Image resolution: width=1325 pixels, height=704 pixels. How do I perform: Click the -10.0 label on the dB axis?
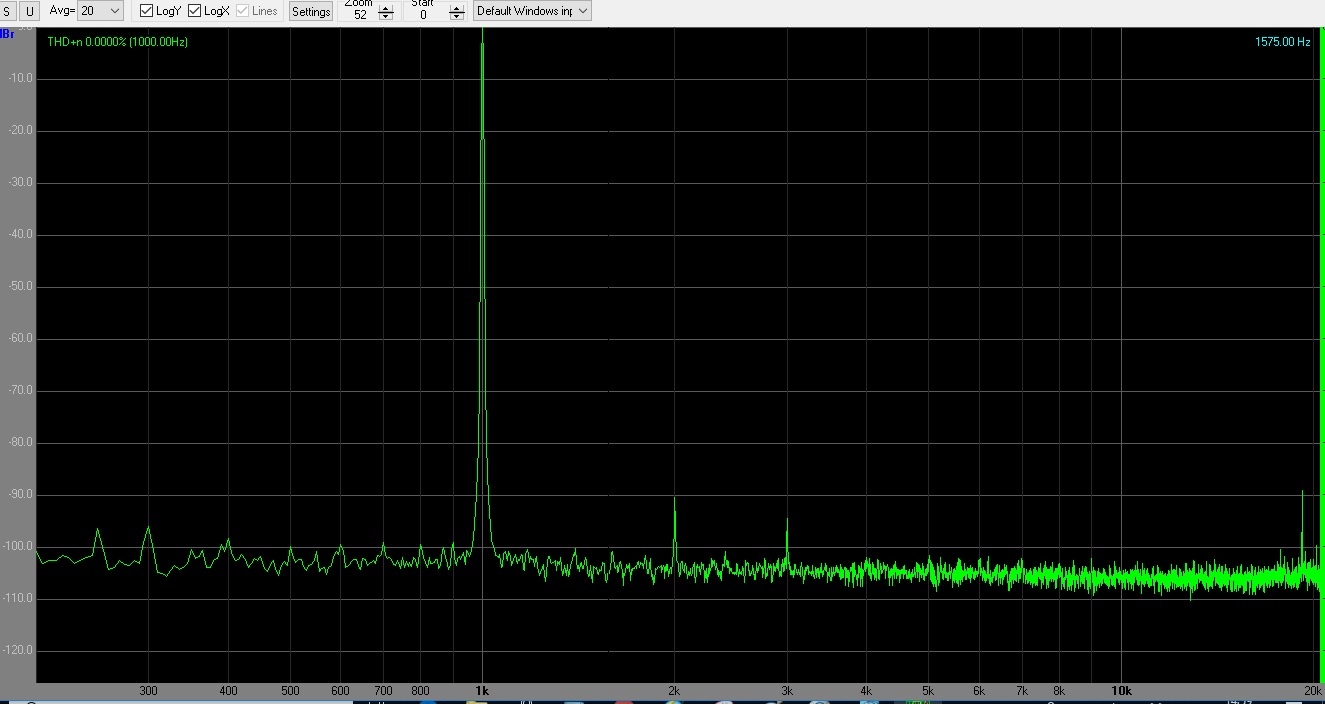pyautogui.click(x=19, y=78)
